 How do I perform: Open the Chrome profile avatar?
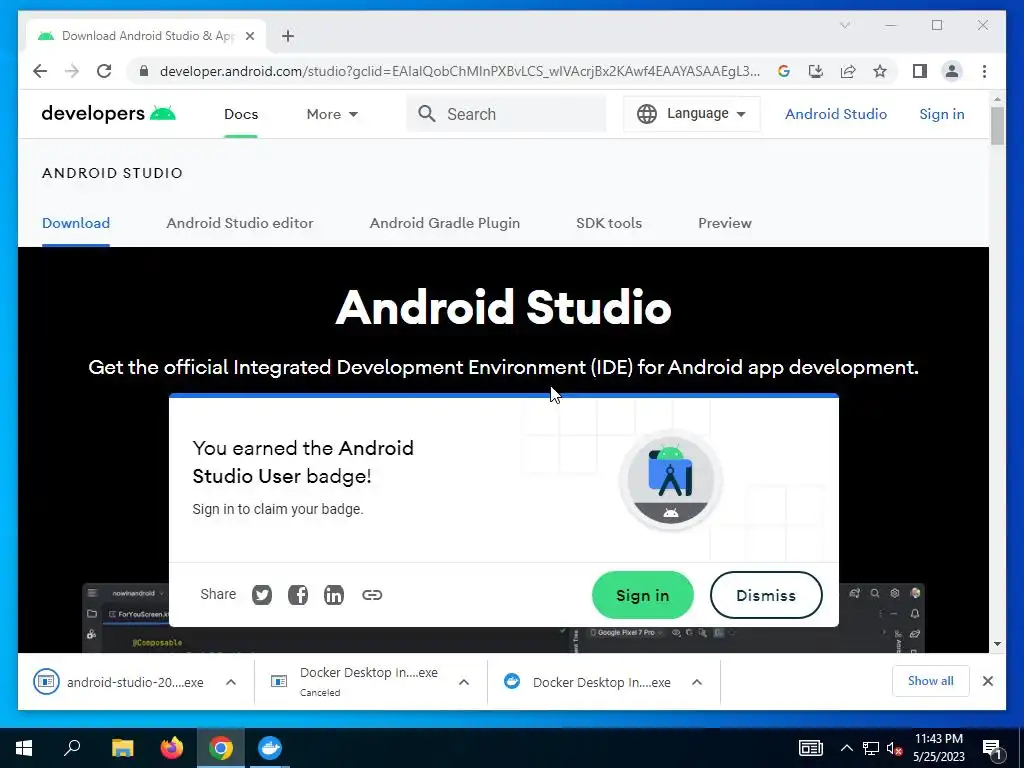952,71
